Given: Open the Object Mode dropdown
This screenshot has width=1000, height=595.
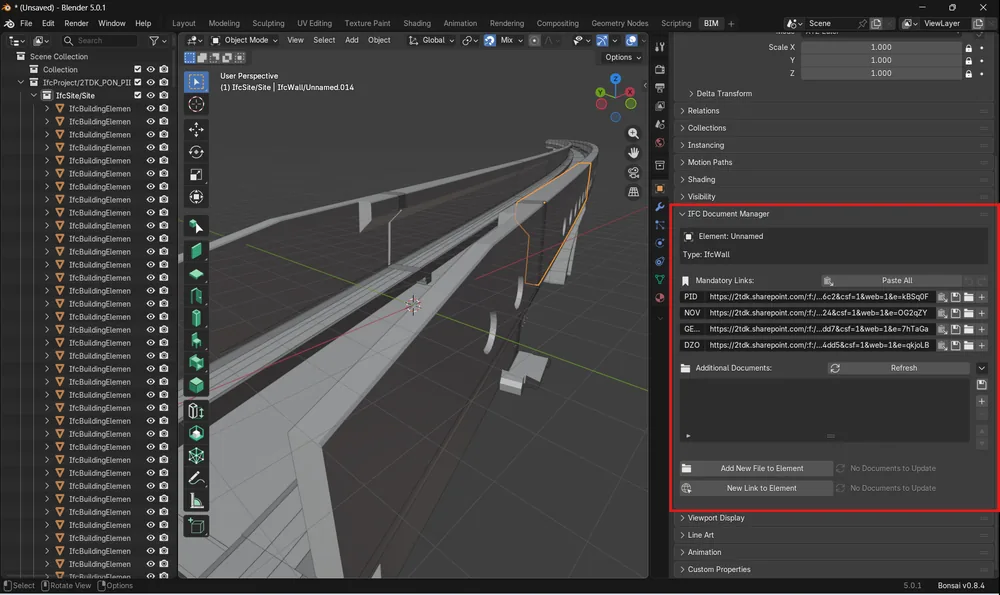Looking at the screenshot, I should tap(245, 40).
